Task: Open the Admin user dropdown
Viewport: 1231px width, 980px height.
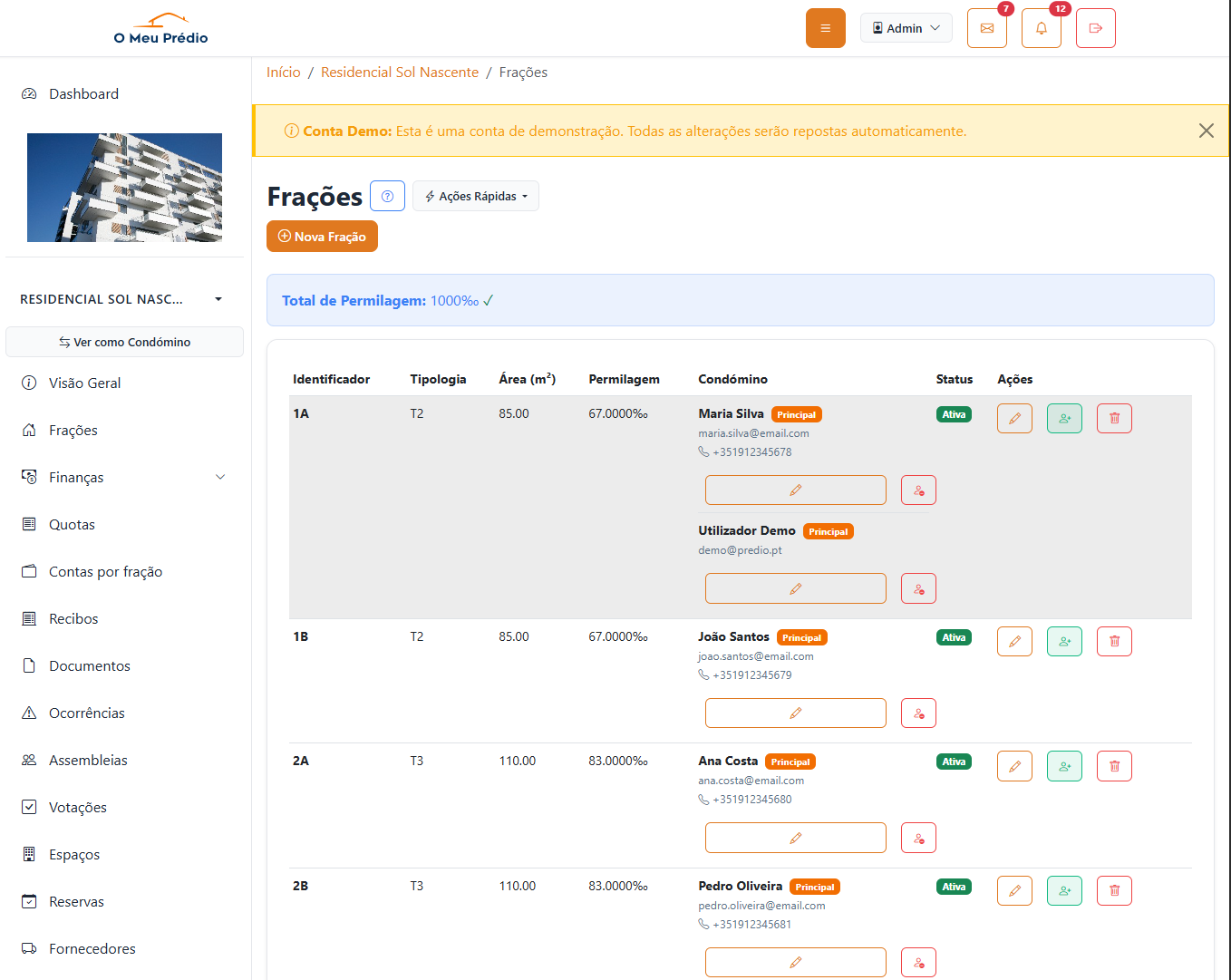Action: (906, 28)
